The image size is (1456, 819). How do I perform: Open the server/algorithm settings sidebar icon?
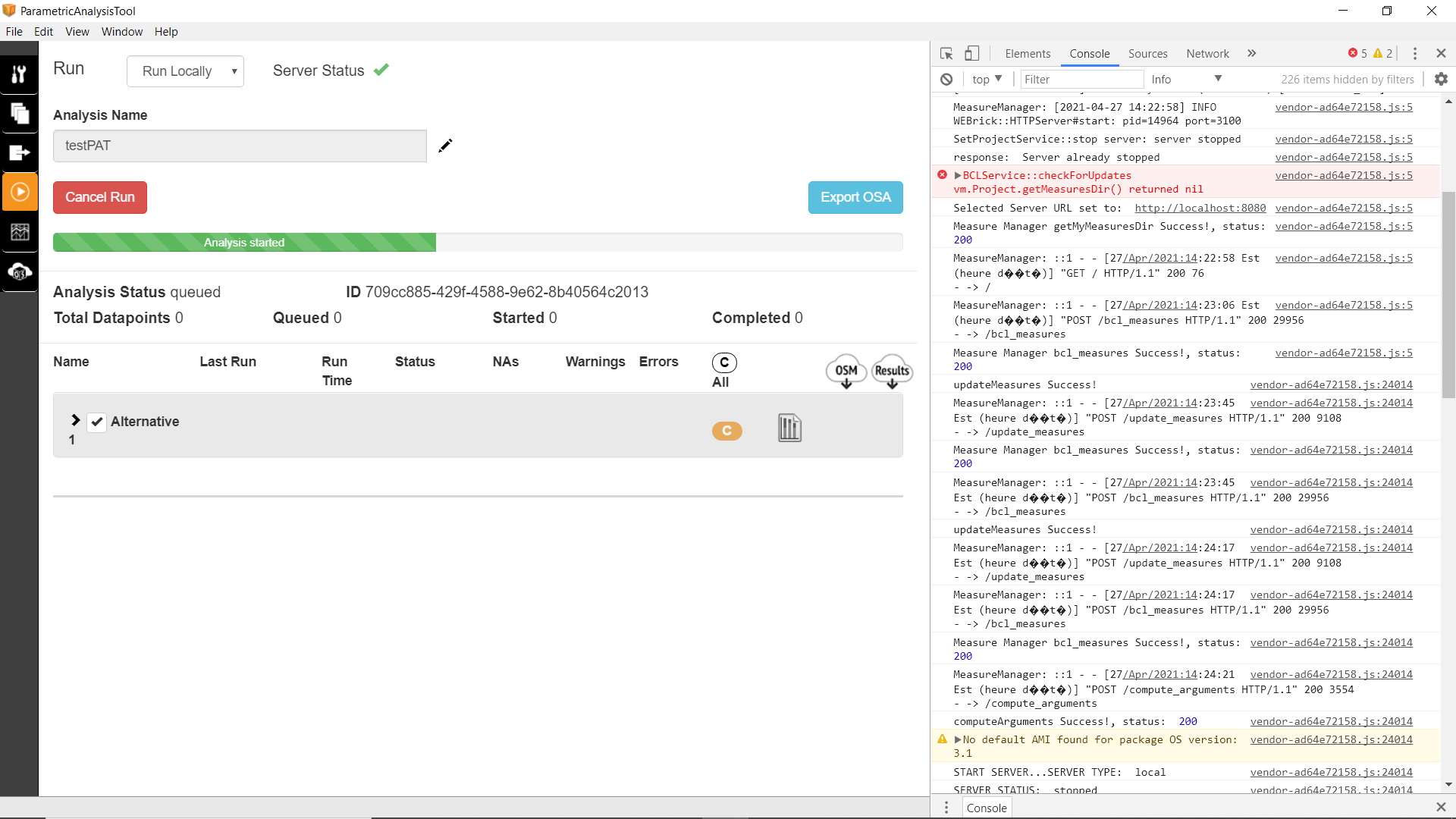20,272
